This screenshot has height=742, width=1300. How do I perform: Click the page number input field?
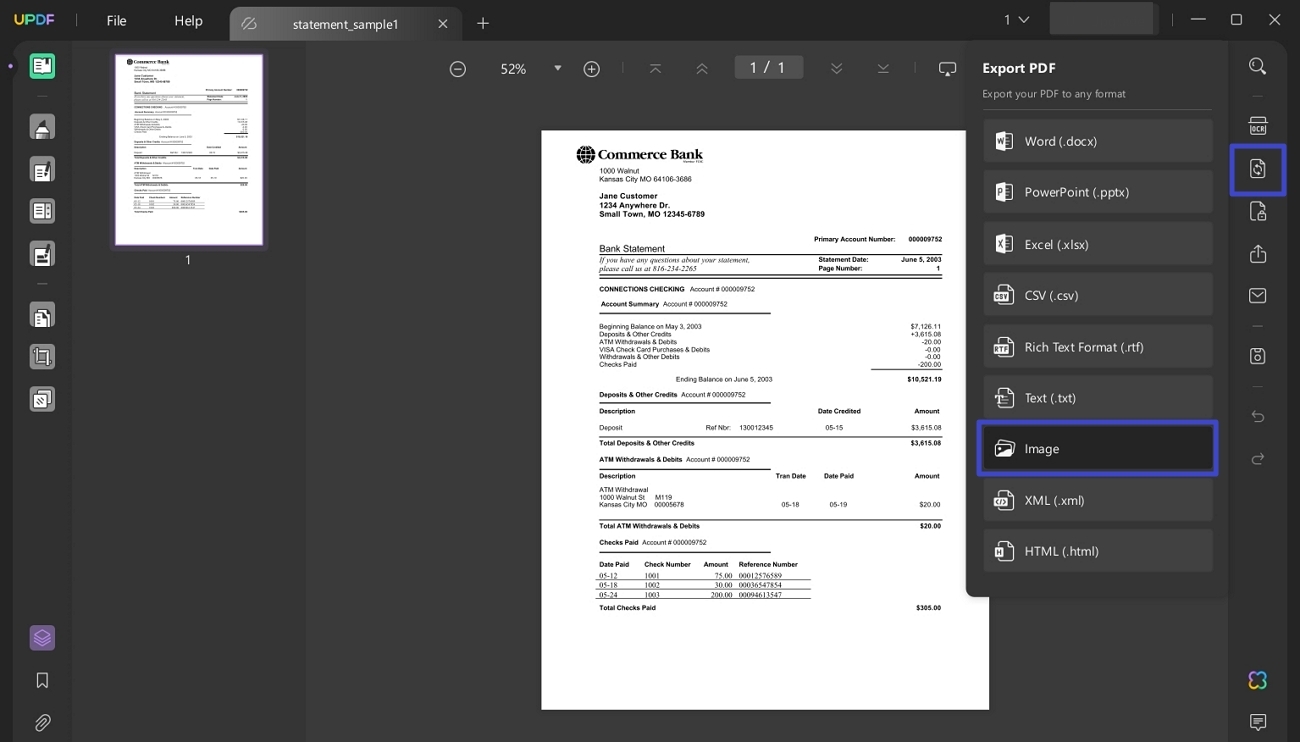pyautogui.click(x=767, y=68)
